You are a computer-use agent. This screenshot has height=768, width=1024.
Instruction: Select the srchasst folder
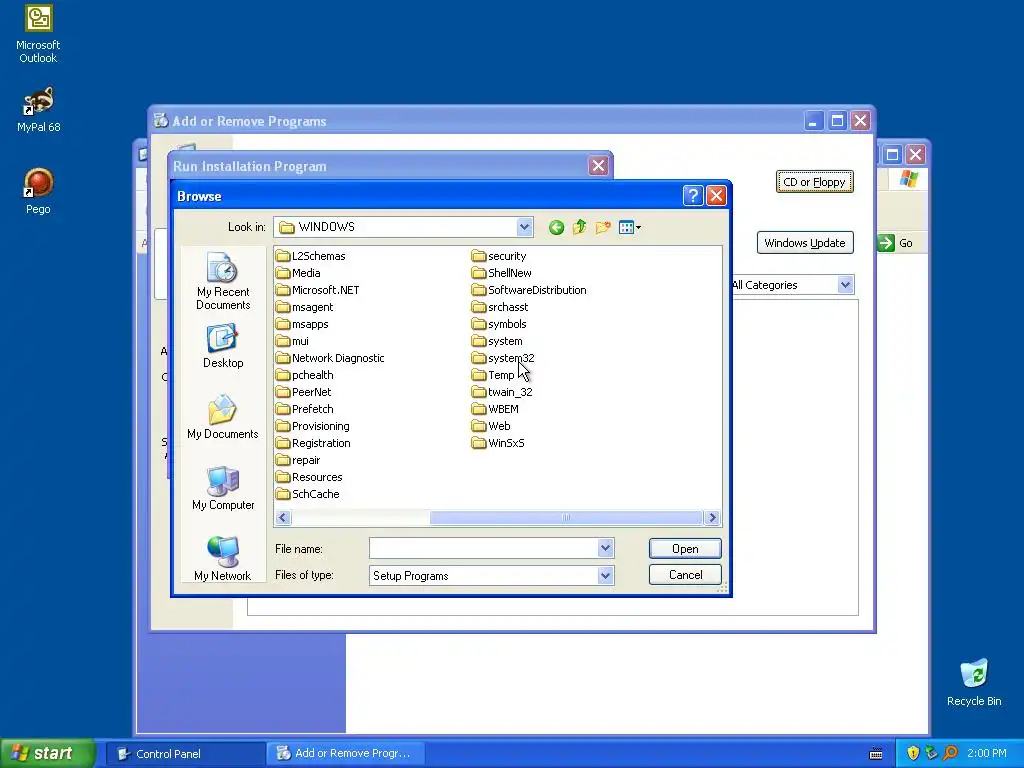click(500, 307)
